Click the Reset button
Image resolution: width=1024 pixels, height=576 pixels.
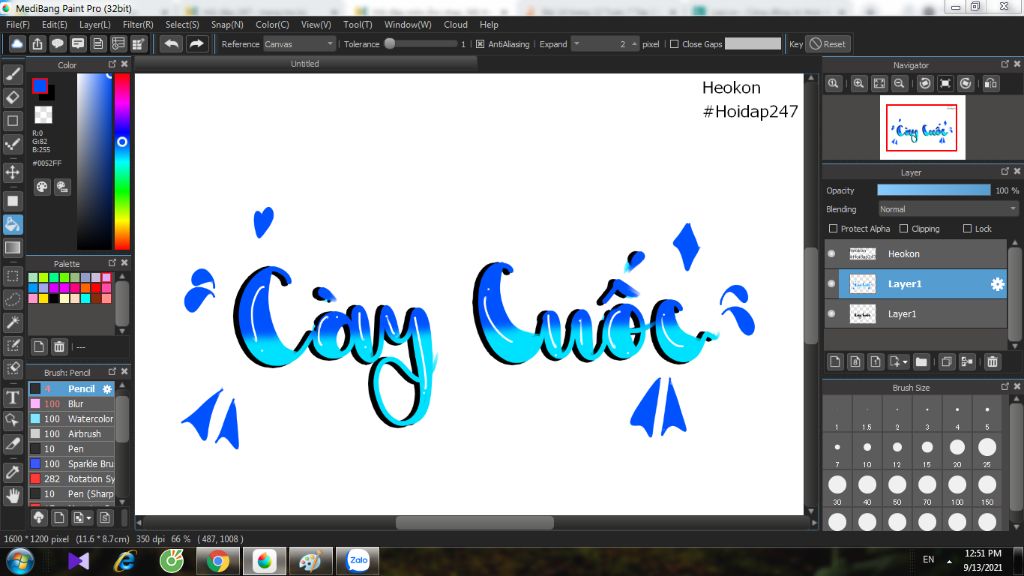827,44
